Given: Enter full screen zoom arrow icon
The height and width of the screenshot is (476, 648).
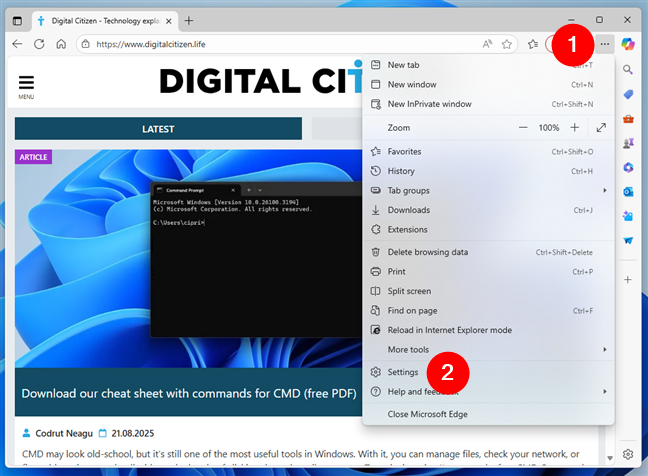Looking at the screenshot, I should pos(601,128).
